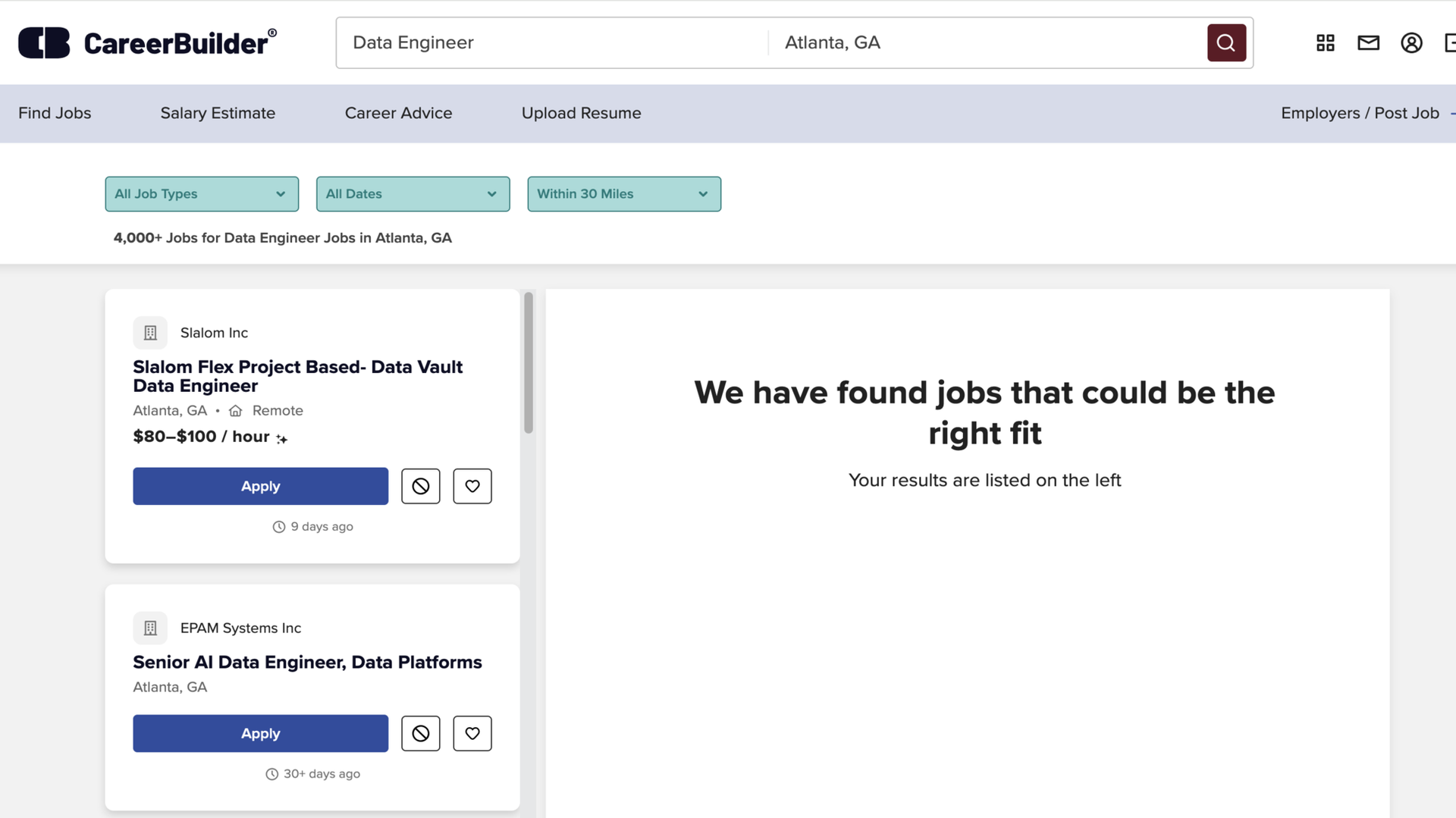1456x818 pixels.
Task: Open Slalom Flex Project Based job title
Action: (x=297, y=376)
